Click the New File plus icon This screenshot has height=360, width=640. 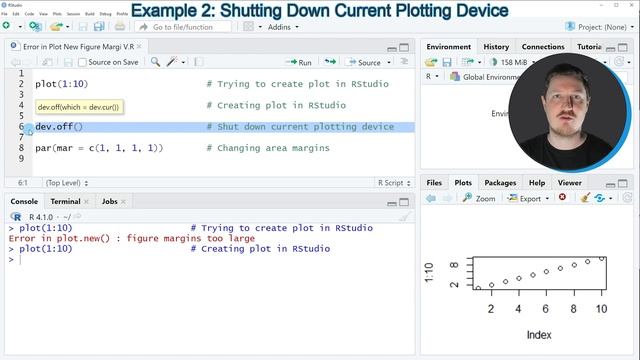[6, 26]
